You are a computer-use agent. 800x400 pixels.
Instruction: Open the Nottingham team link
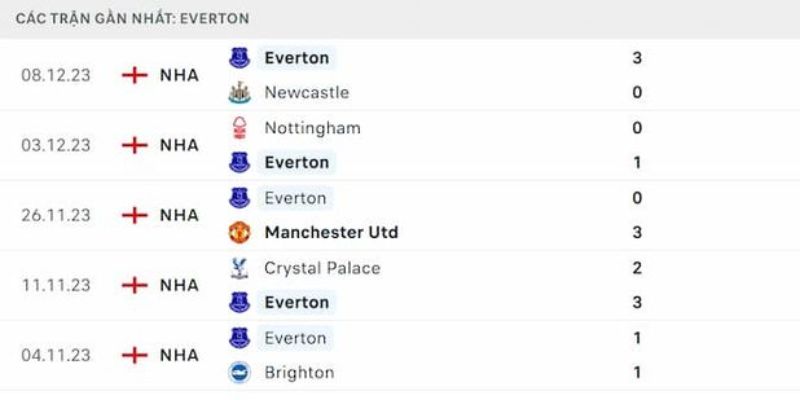coord(312,128)
